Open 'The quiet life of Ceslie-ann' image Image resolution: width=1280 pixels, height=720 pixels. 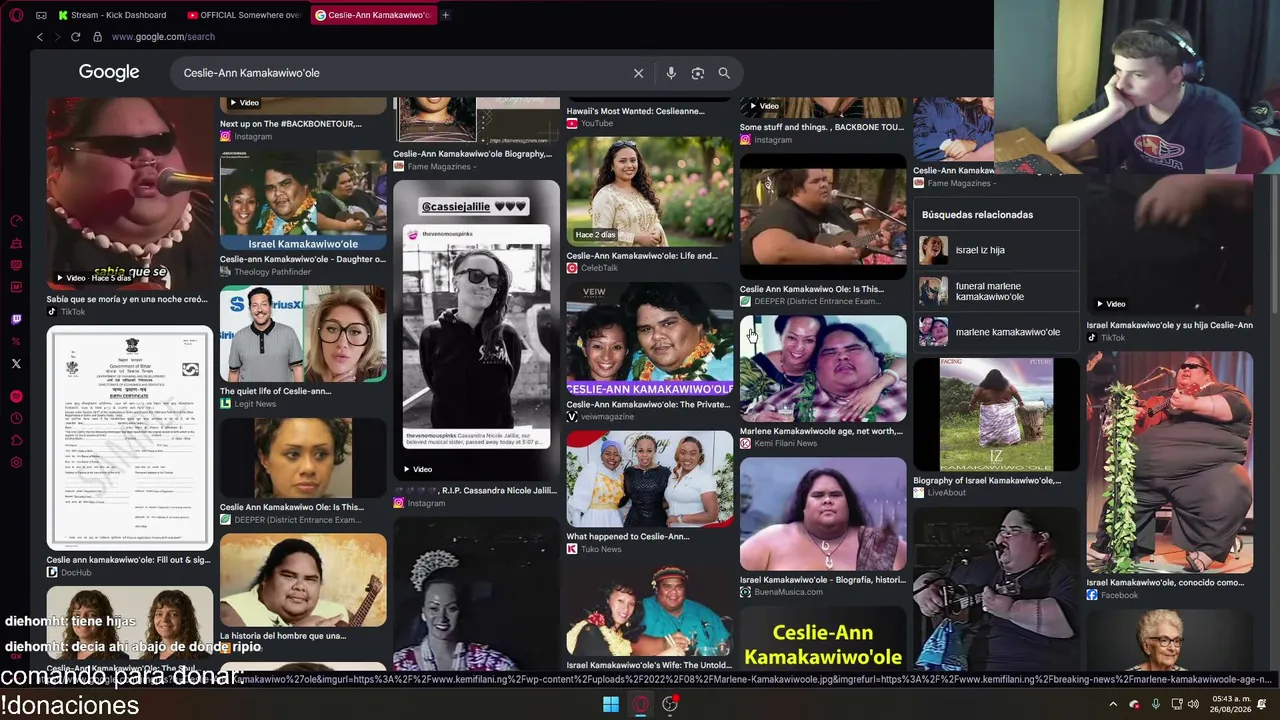click(303, 334)
